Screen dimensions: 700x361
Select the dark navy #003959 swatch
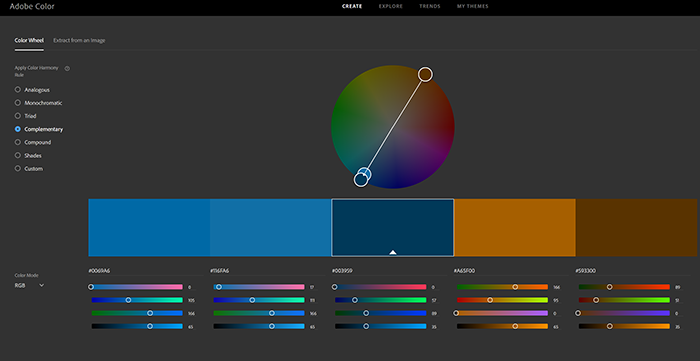coord(393,228)
